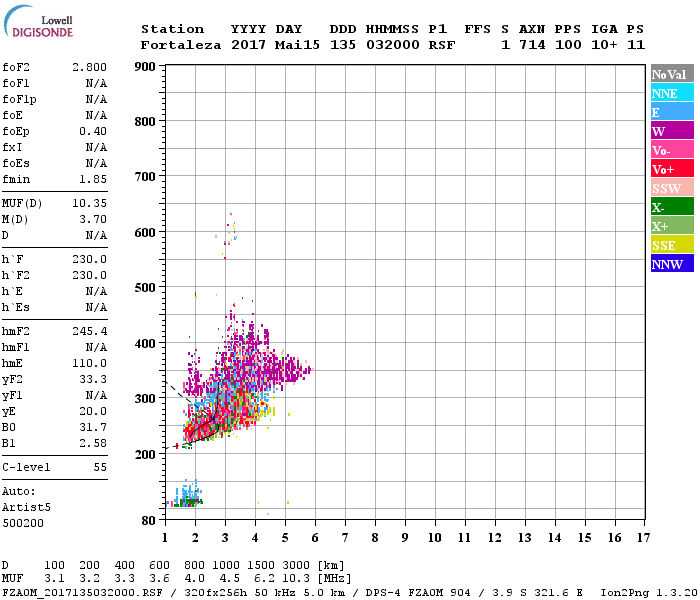Select the W purple legend swatch
The width and height of the screenshot is (700, 600).
click(672, 131)
